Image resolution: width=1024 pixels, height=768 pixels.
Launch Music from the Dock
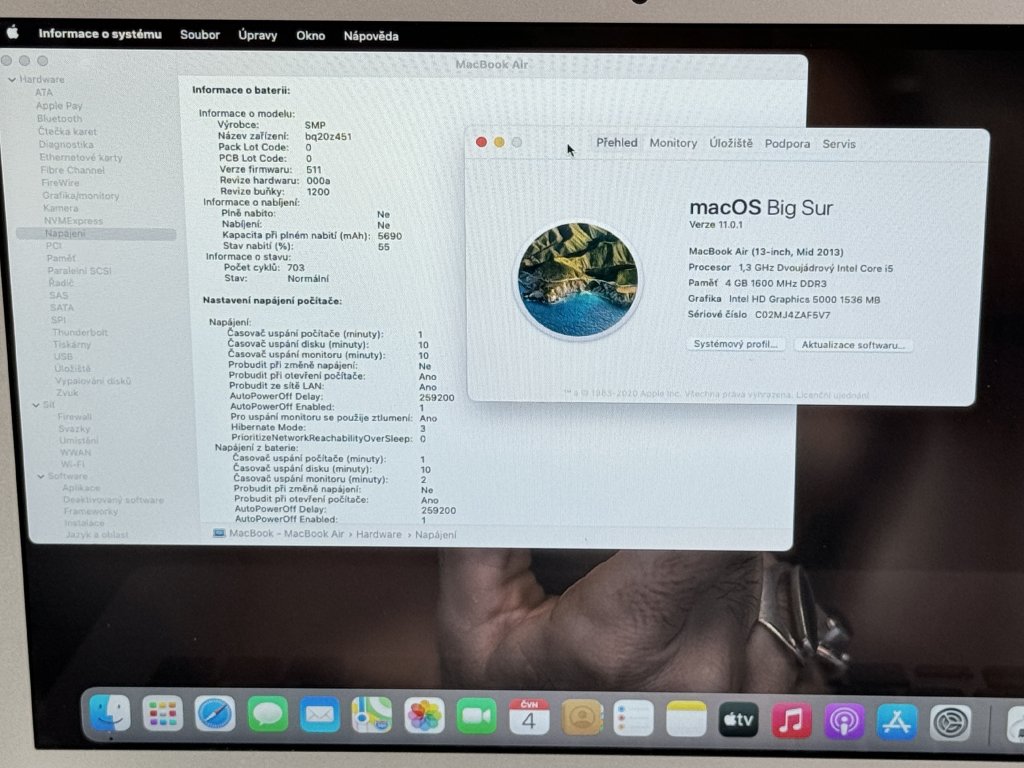pyautogui.click(x=791, y=722)
